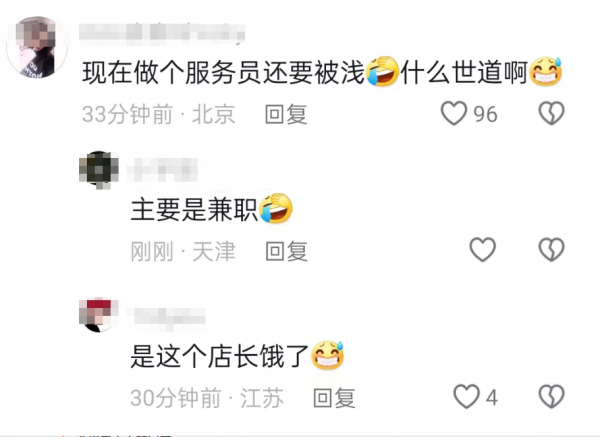Open the top commenter's blurred username
Image resolution: width=600 pixels, height=437 pixels.
pyautogui.click(x=162, y=32)
